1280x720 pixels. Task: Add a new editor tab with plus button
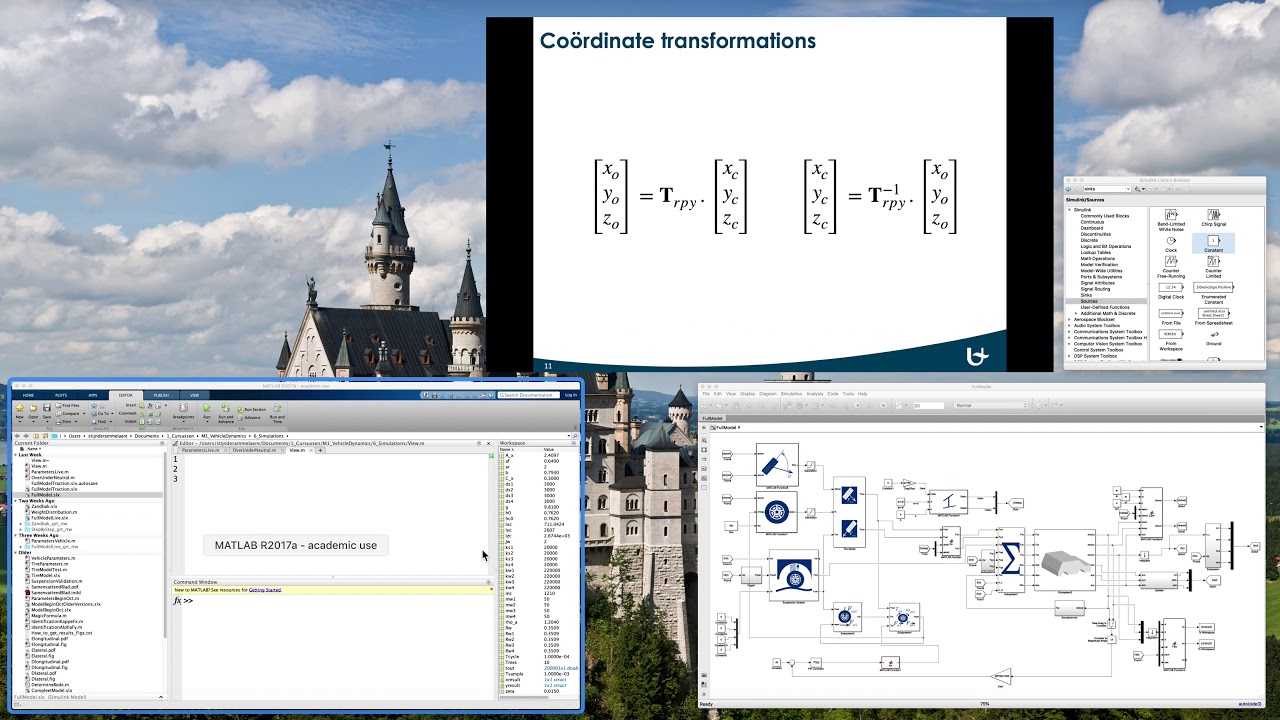click(x=320, y=450)
